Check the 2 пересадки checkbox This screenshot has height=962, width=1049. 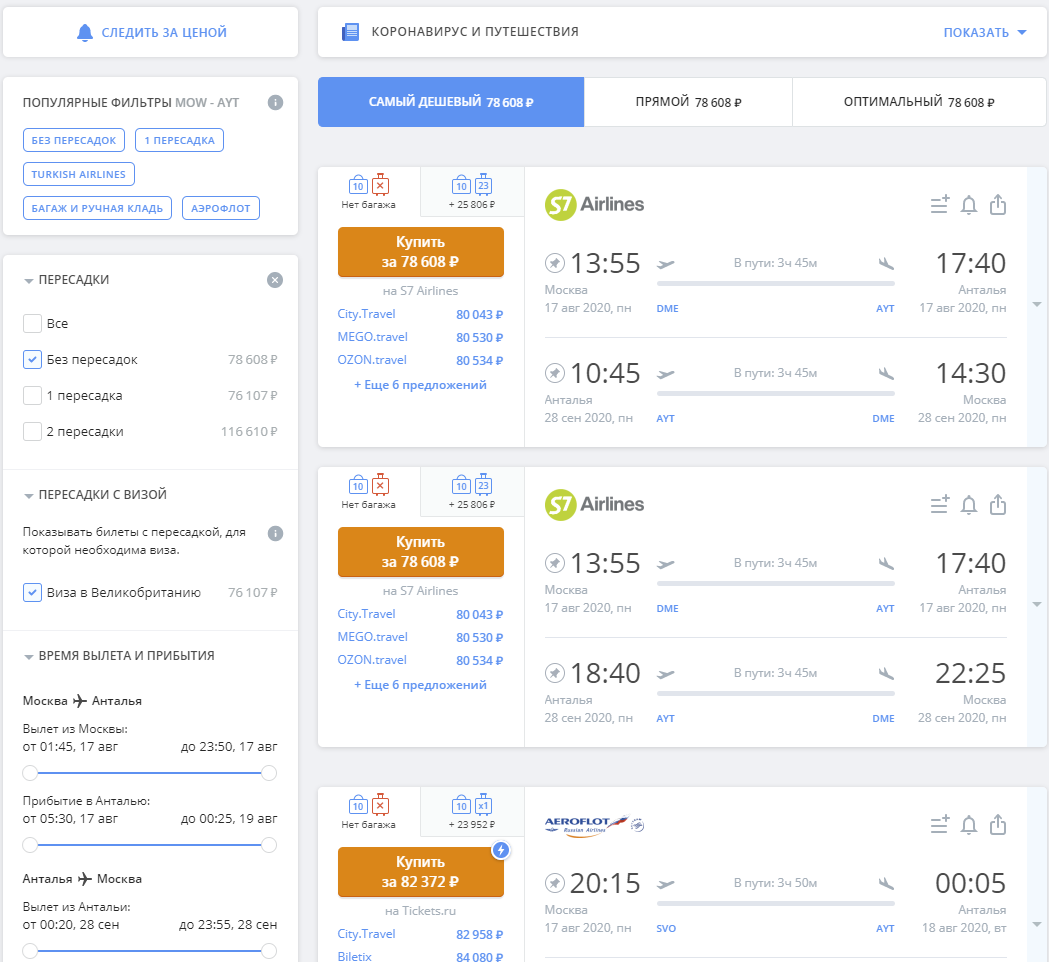coord(32,431)
